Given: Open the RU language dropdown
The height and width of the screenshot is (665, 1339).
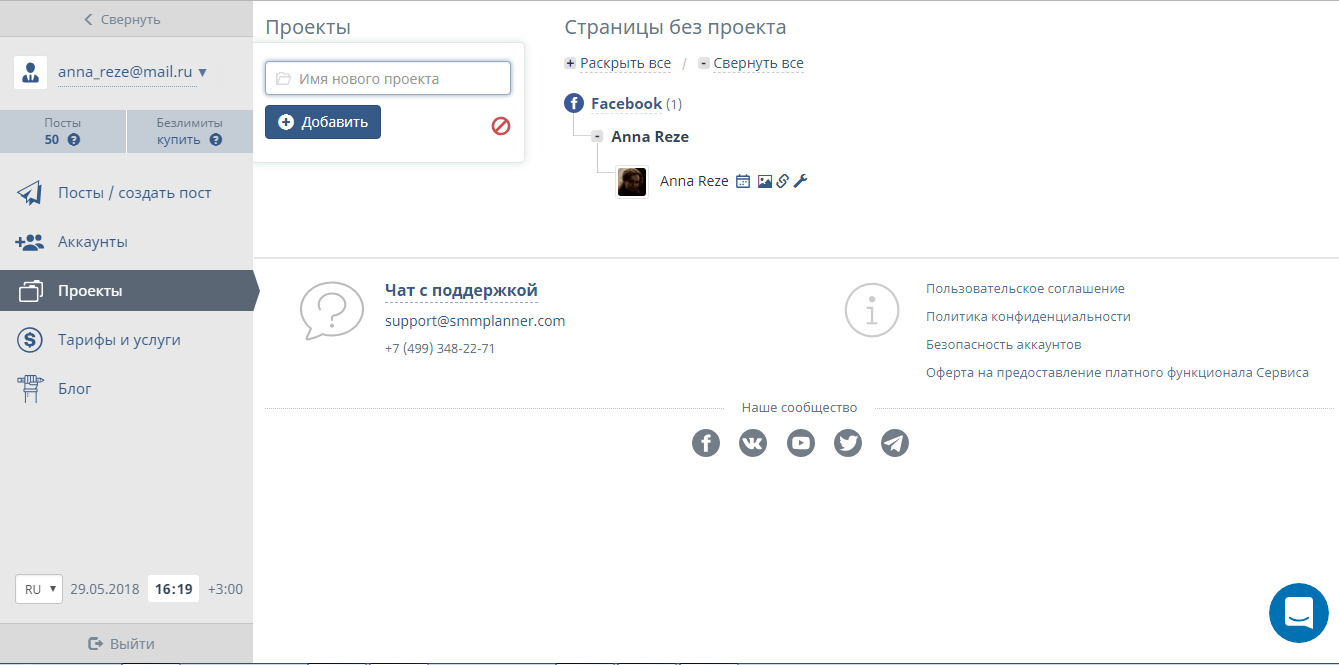Looking at the screenshot, I should click(x=38, y=588).
